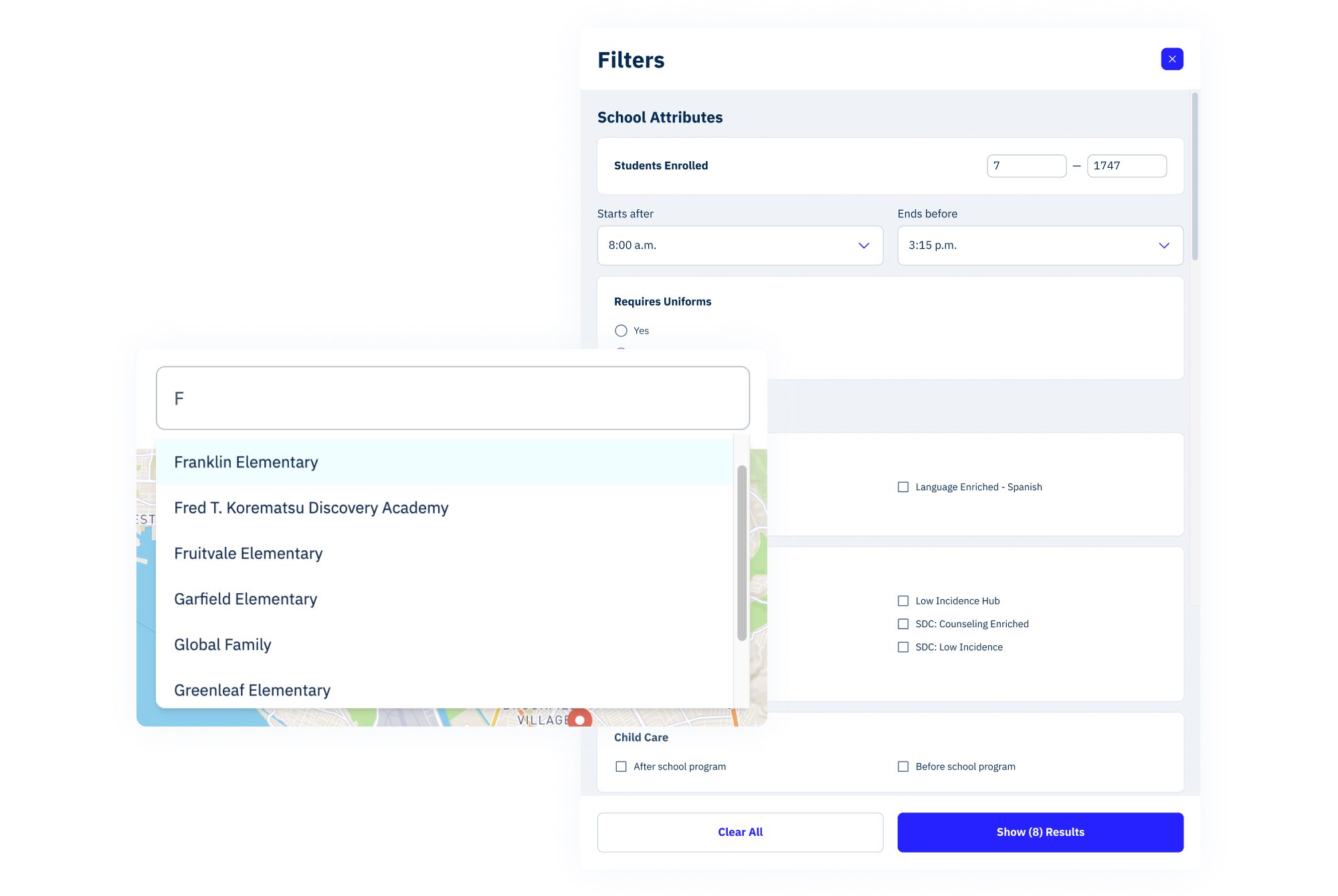
Task: Open the Starts after time dropdown
Action: (x=739, y=245)
